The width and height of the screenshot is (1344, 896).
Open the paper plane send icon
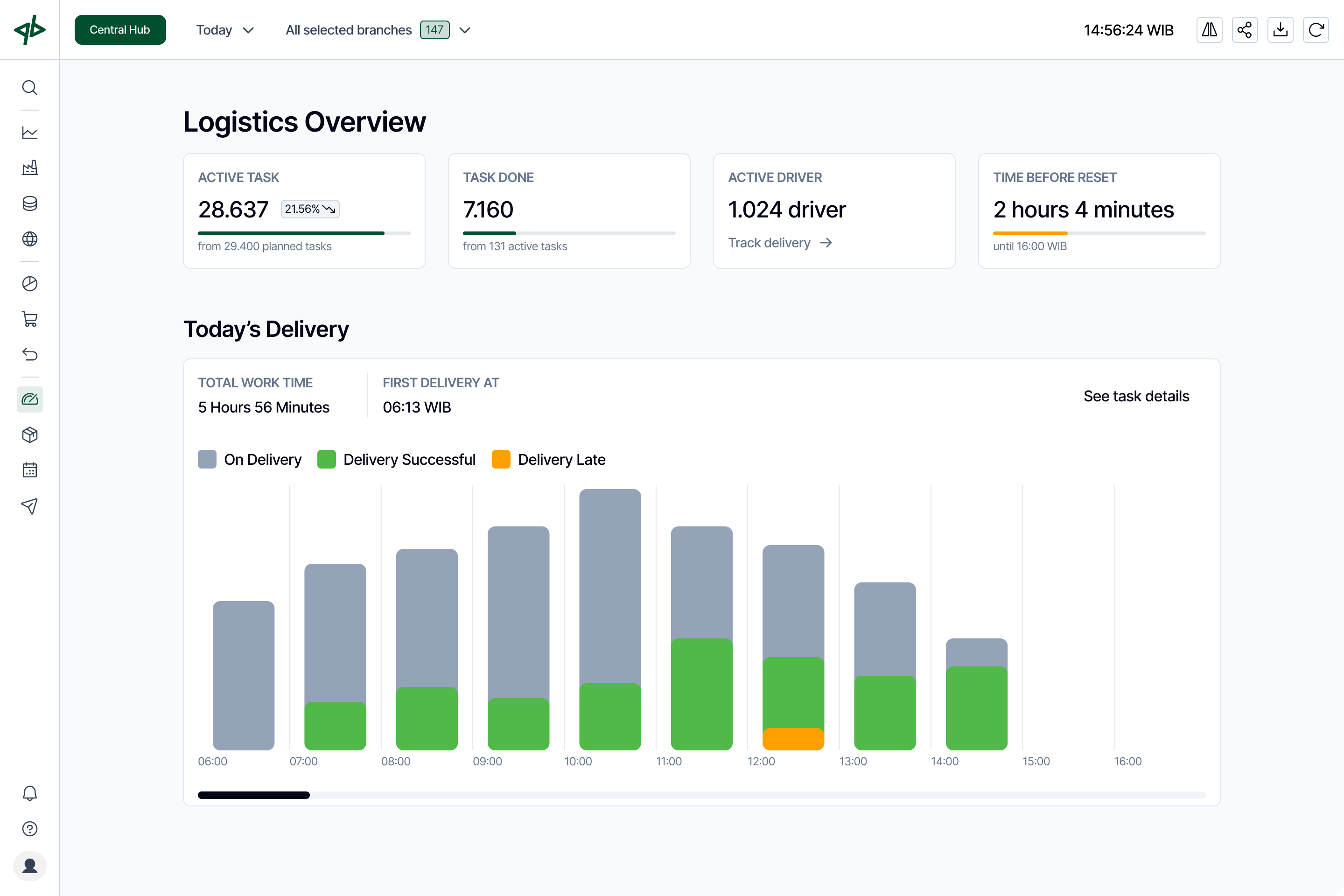tap(30, 506)
